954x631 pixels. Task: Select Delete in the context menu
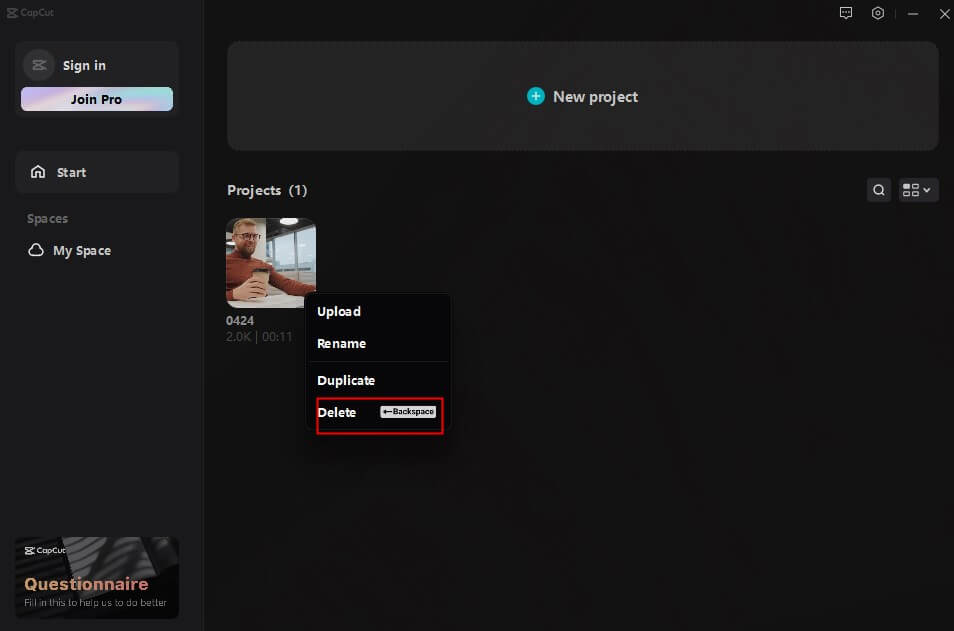337,412
